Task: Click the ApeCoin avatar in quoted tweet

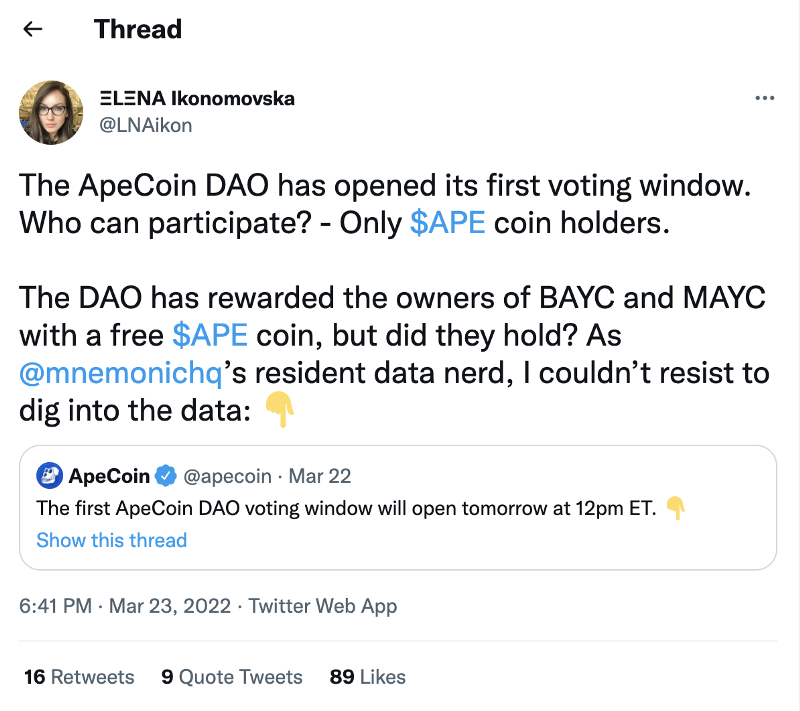Action: (x=50, y=476)
